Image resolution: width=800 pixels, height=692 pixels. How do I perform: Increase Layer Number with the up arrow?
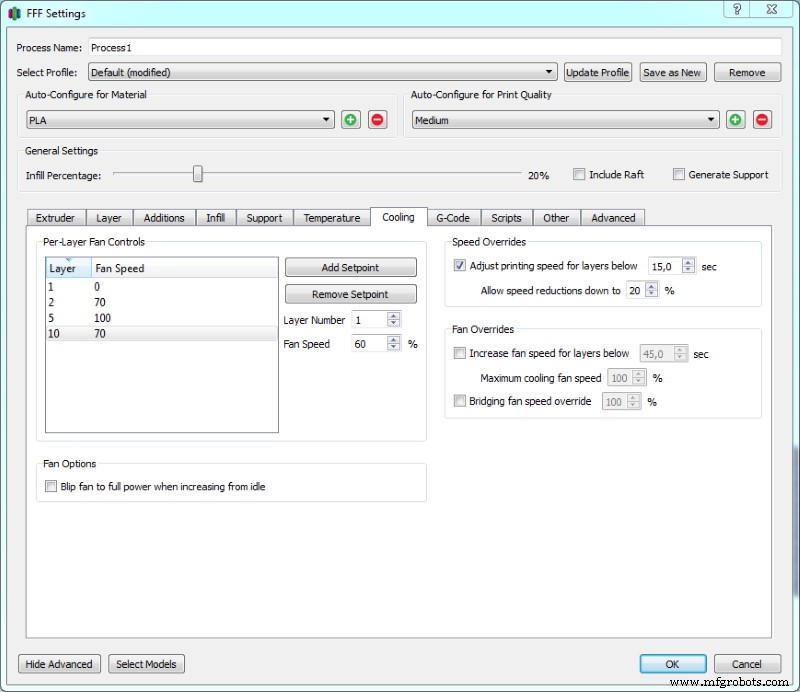(393, 316)
